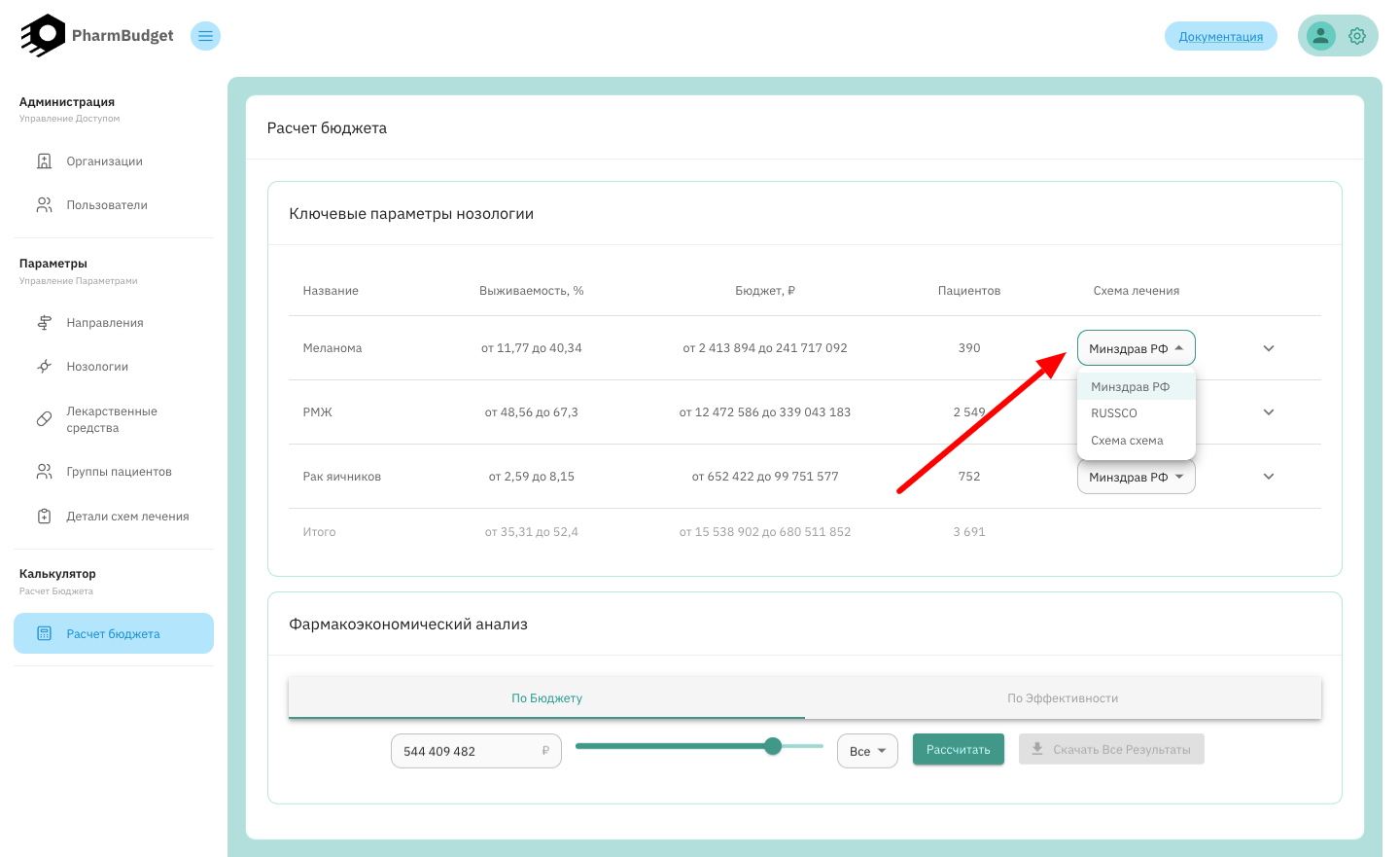The height and width of the screenshot is (857, 1400).
Task: Switch to По Бюджету tab
Action: tap(546, 698)
